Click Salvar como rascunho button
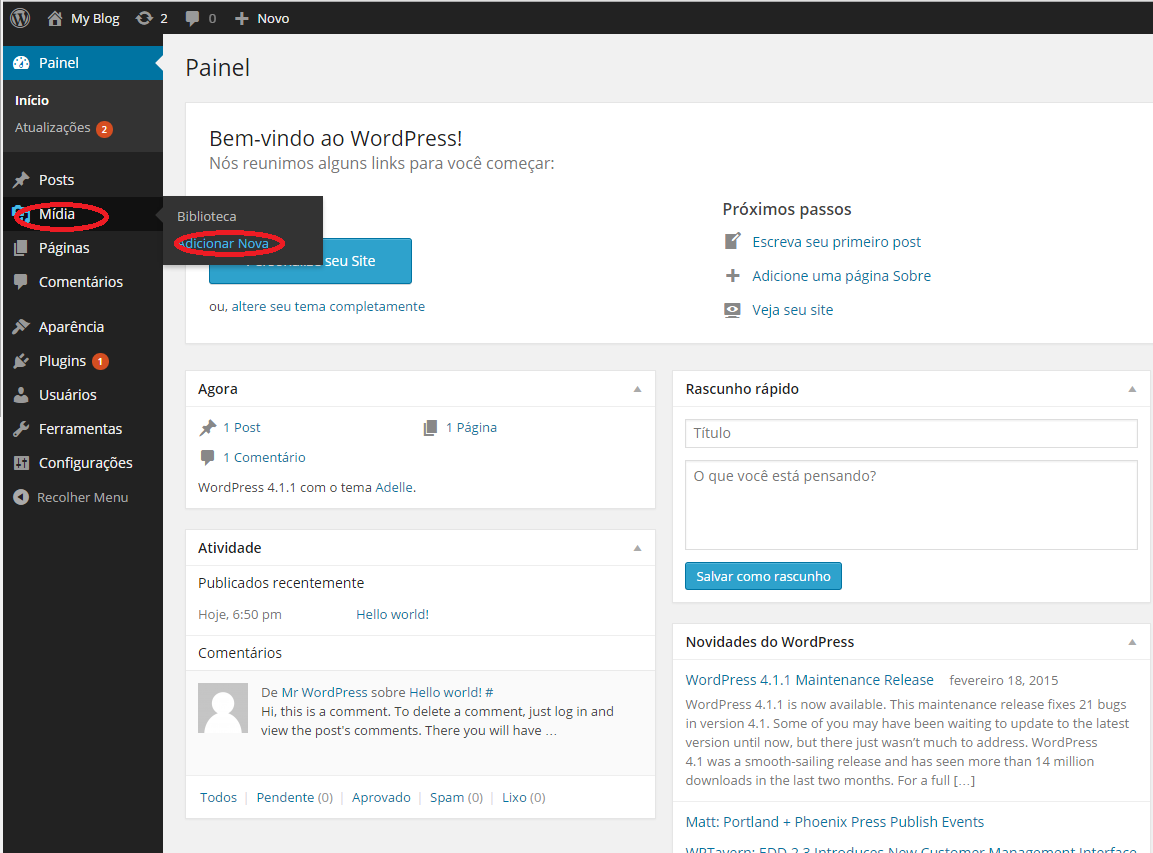 tap(763, 577)
